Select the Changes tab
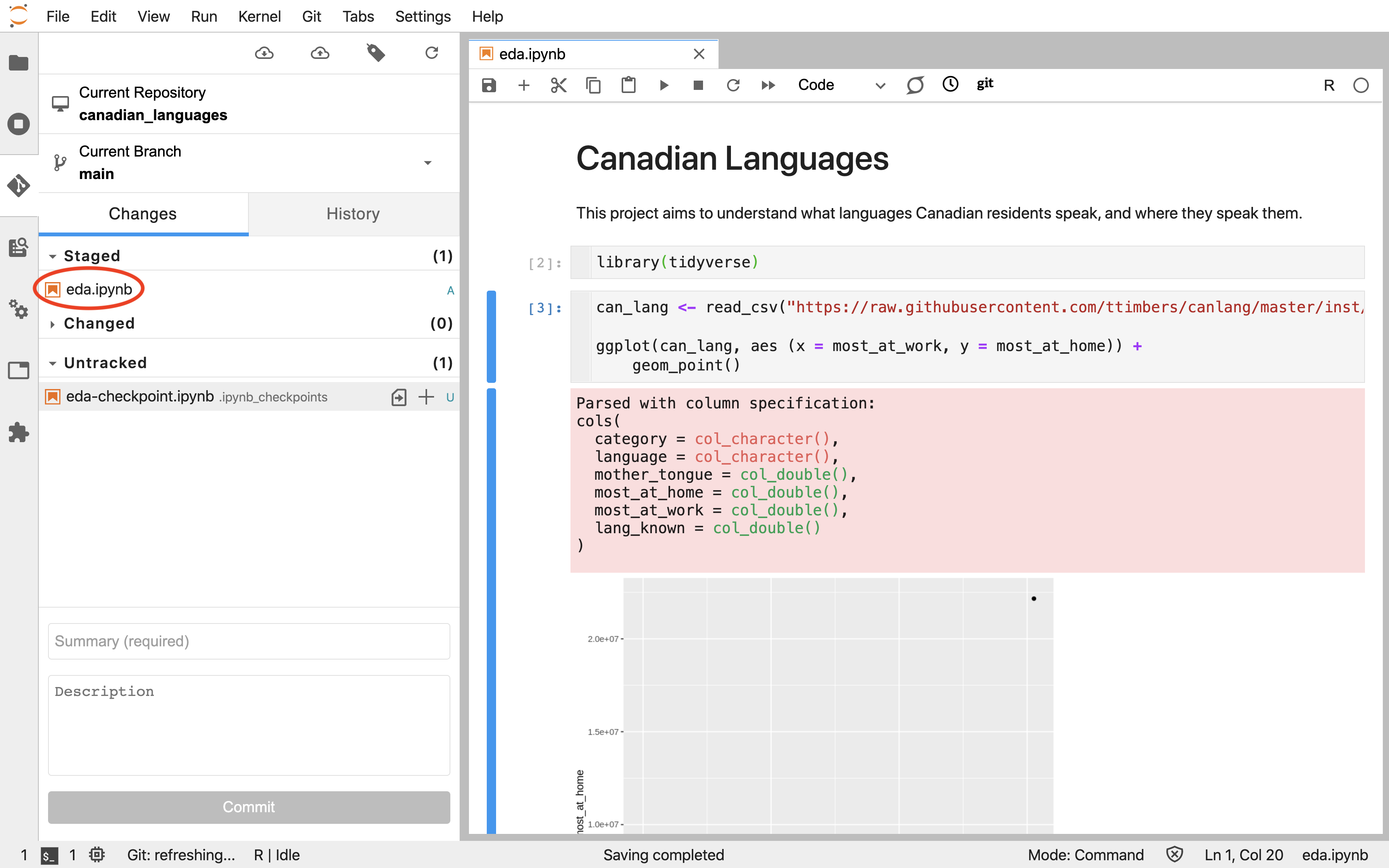 pos(143,214)
